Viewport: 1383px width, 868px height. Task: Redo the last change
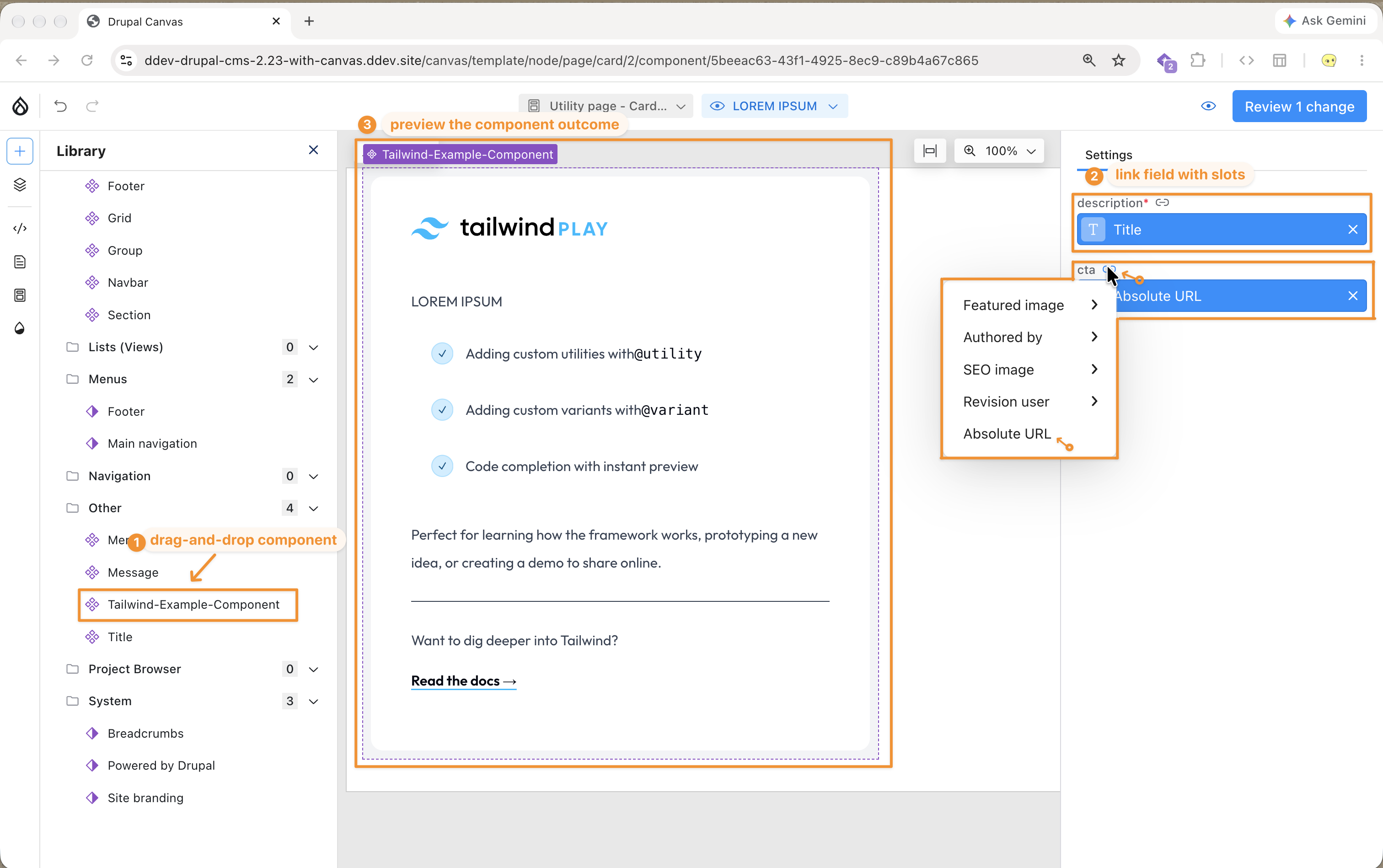tap(92, 106)
